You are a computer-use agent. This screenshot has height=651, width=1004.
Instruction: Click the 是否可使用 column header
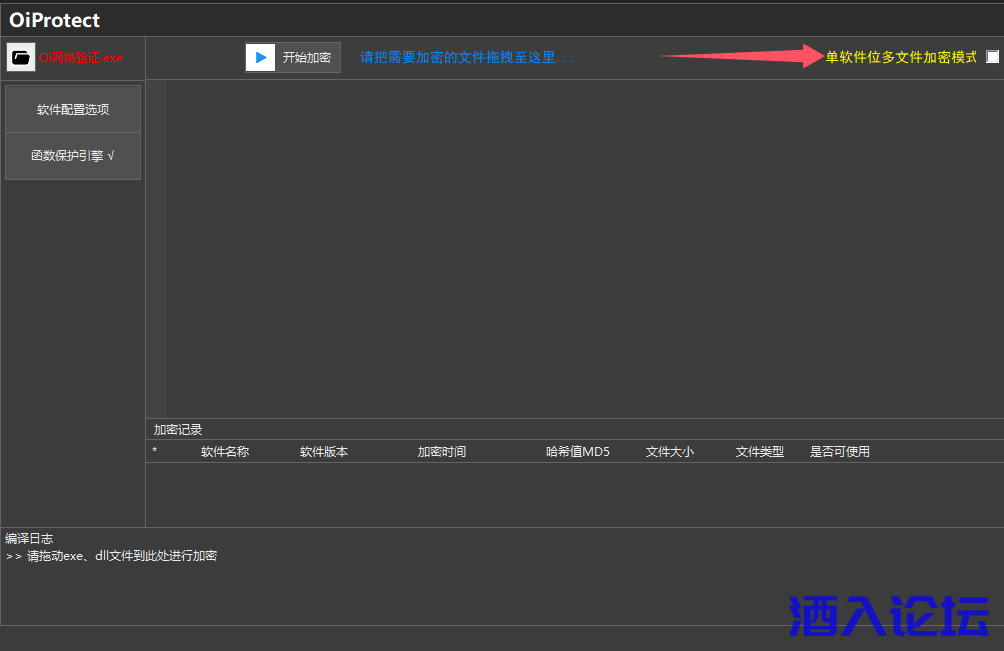[x=840, y=452]
